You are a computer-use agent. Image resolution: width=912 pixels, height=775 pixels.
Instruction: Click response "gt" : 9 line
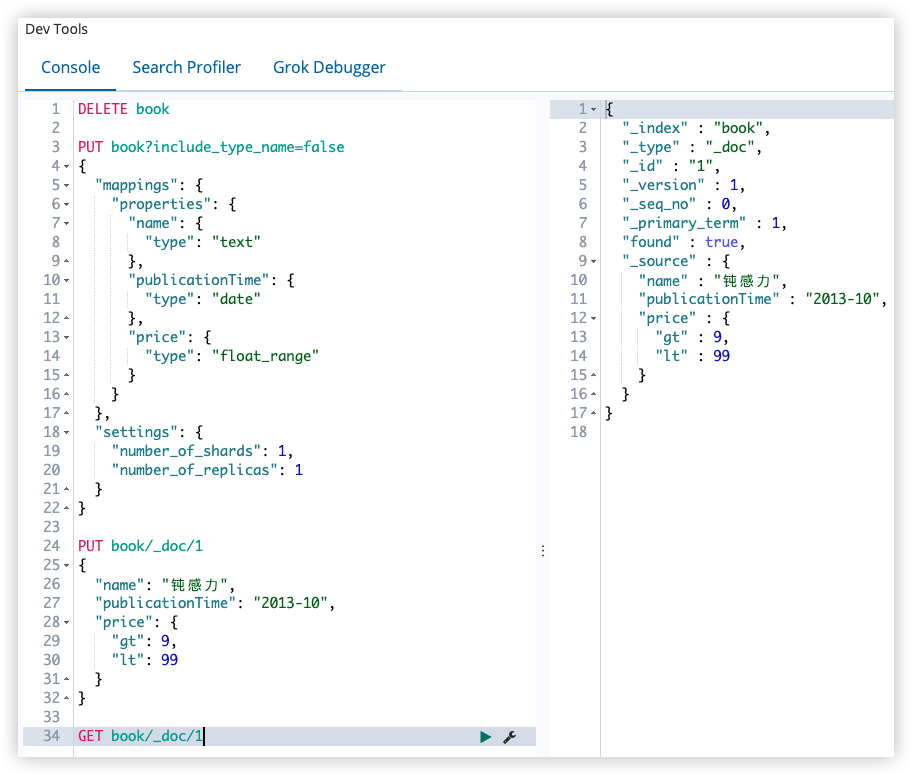tap(692, 337)
